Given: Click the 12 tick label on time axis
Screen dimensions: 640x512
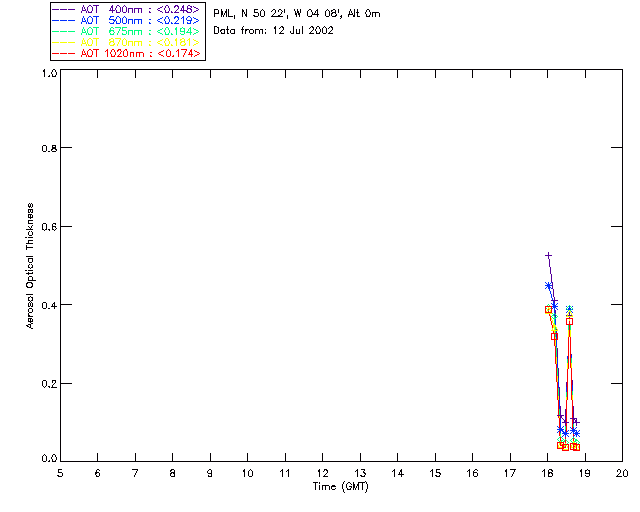Looking at the screenshot, I should click(322, 472).
